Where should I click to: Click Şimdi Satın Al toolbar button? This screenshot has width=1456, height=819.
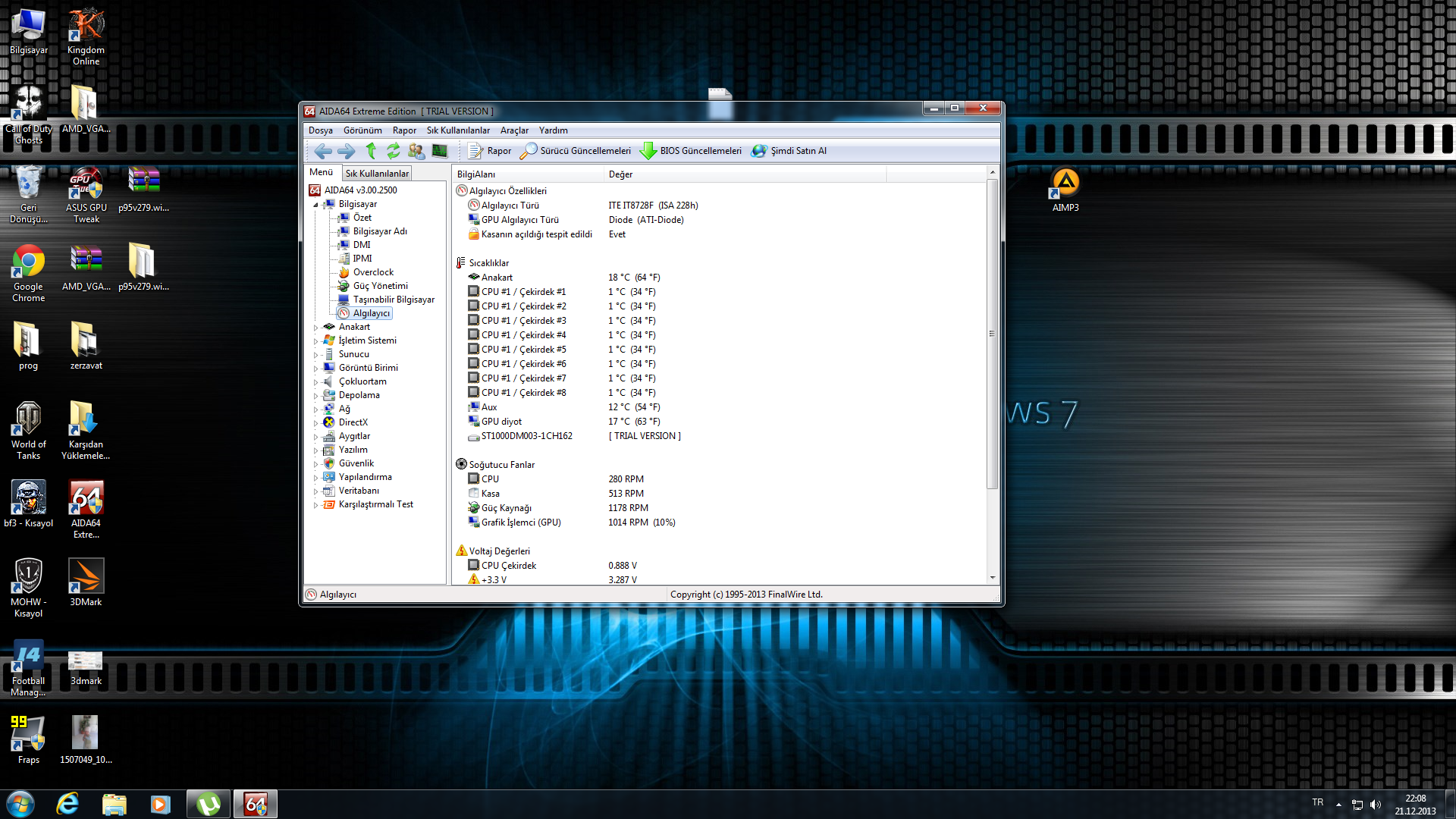pyautogui.click(x=789, y=151)
